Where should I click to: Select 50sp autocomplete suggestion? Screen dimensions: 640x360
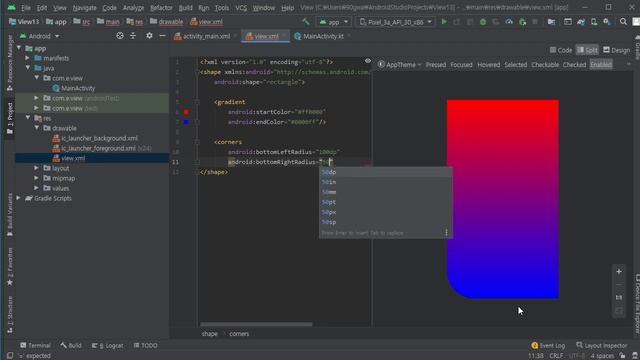coord(385,222)
